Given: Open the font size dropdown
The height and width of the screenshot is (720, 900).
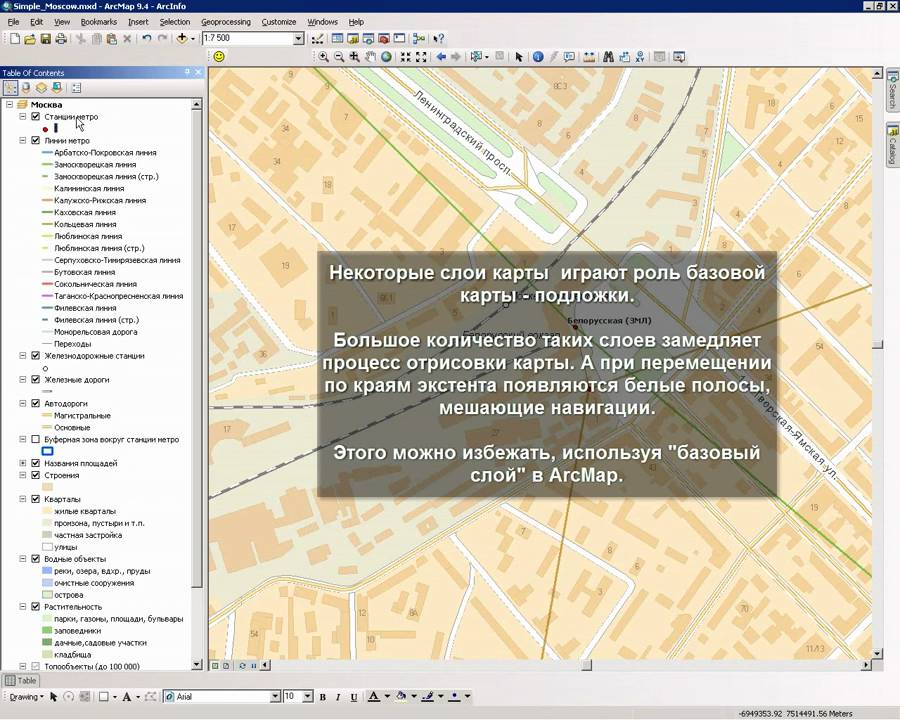Looking at the screenshot, I should point(308,696).
